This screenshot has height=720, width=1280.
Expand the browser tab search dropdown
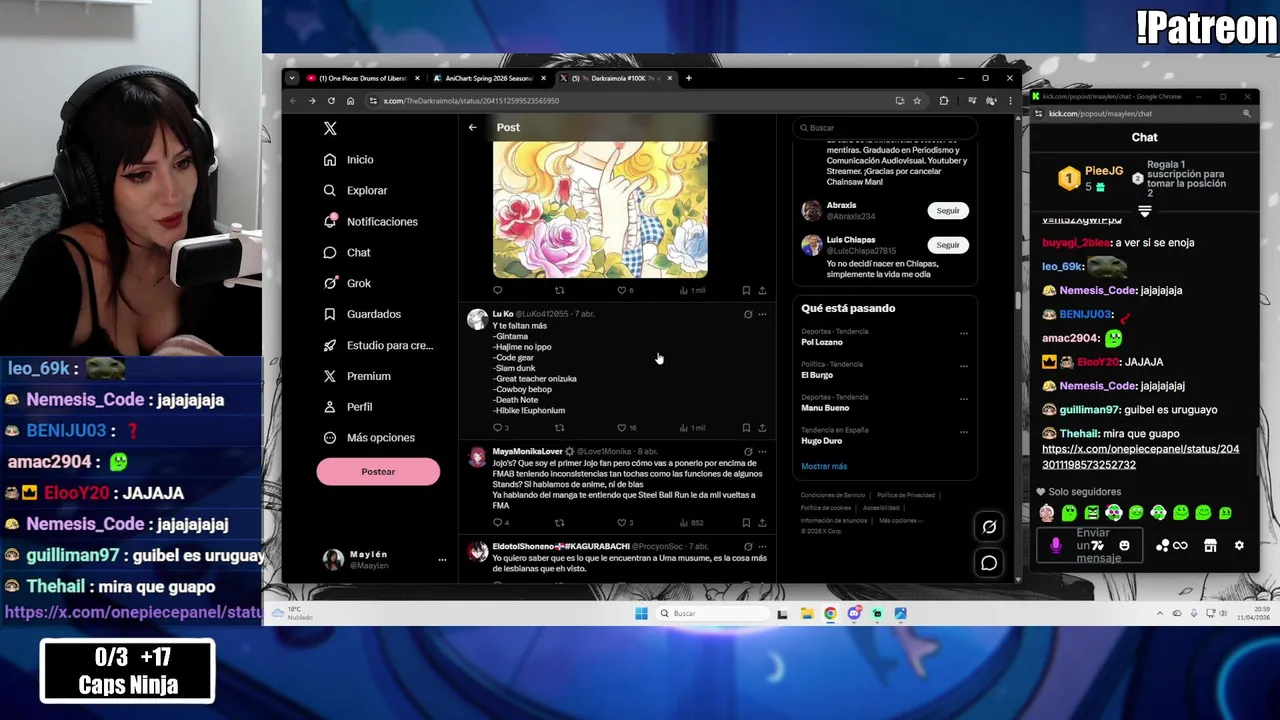[291, 78]
